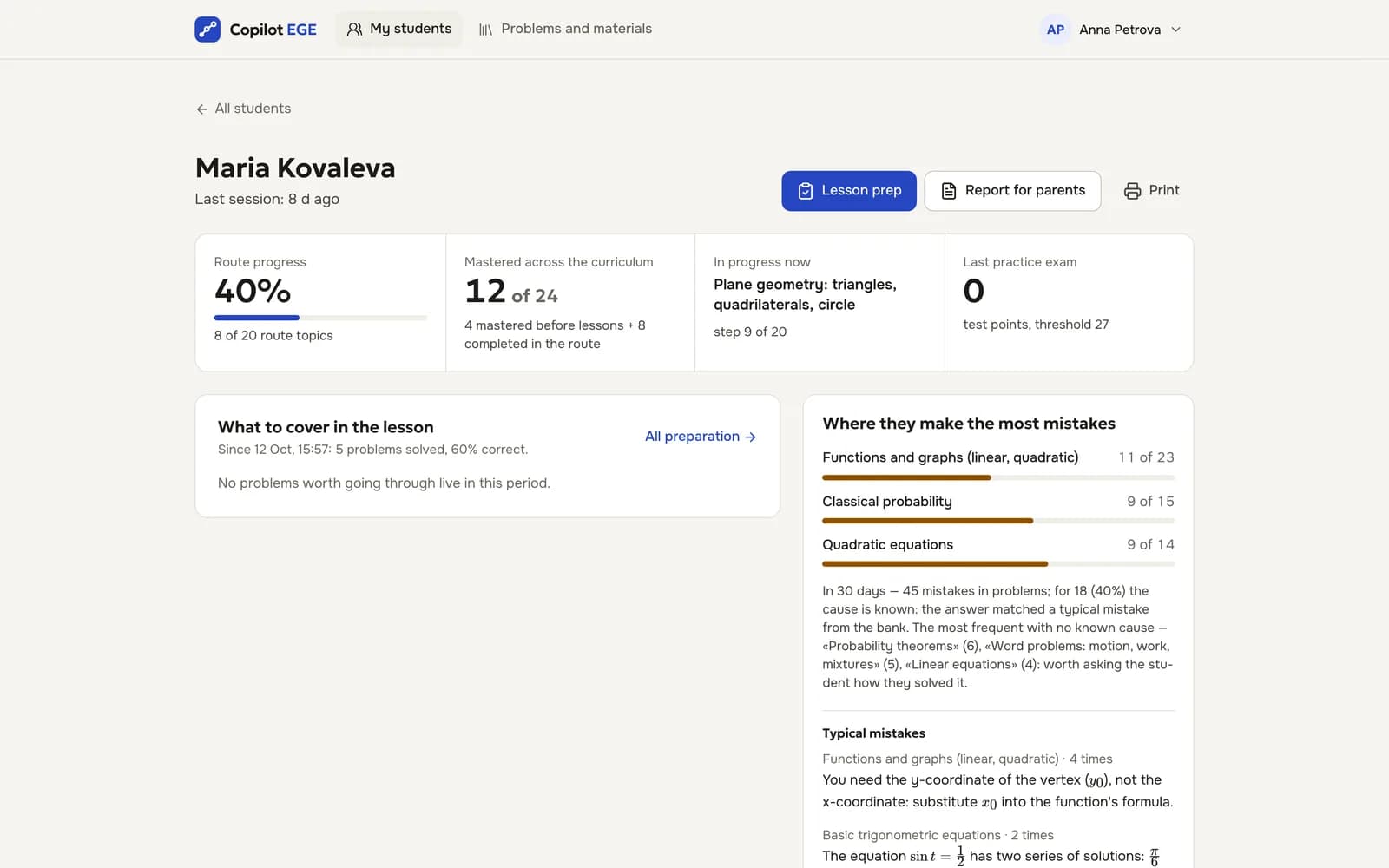Click the 'Typical mistakes' heading

tap(873, 733)
